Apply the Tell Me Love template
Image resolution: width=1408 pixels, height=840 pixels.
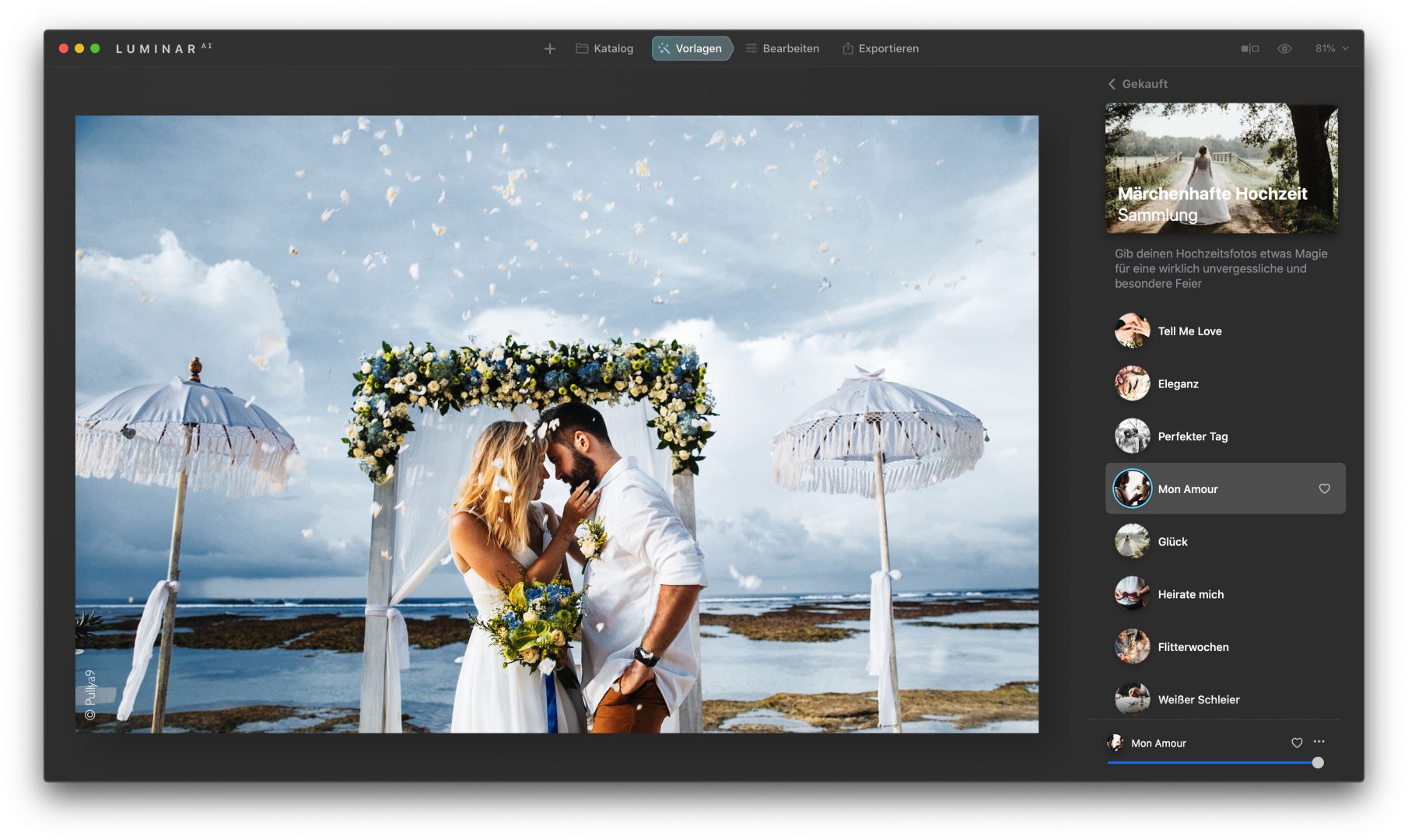1189,331
